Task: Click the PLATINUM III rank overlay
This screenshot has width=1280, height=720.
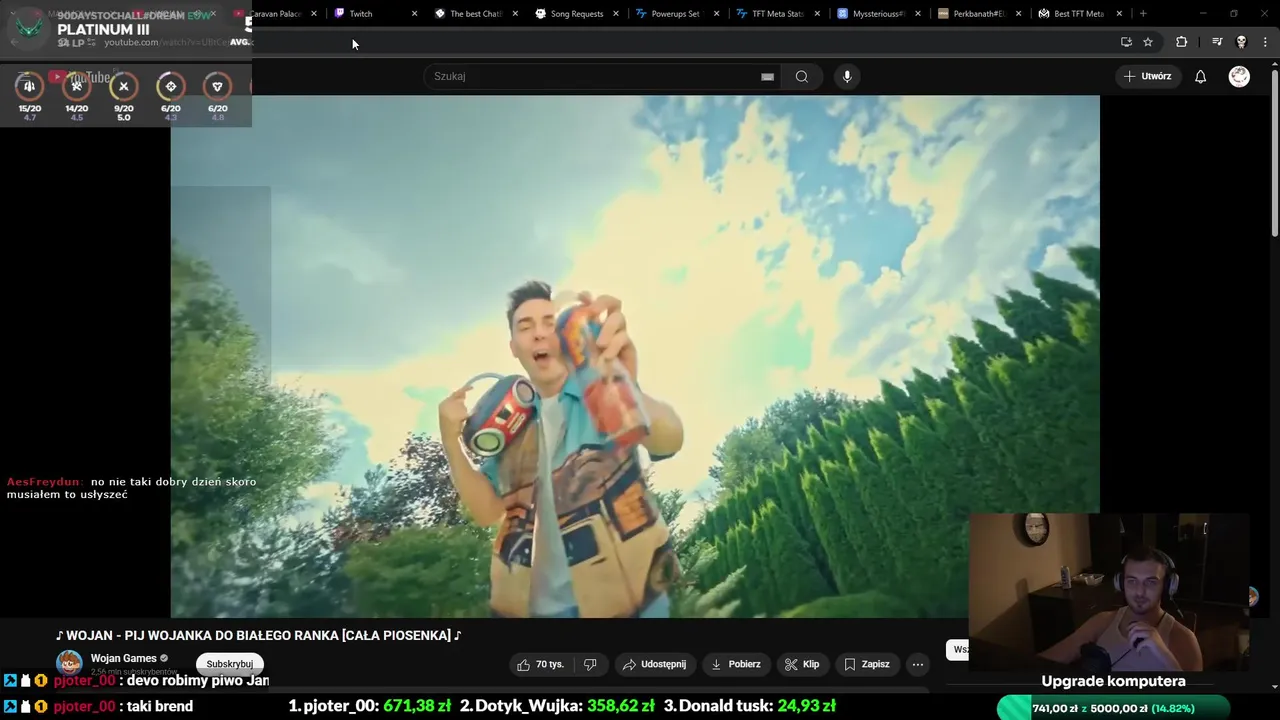Action: pos(103,30)
